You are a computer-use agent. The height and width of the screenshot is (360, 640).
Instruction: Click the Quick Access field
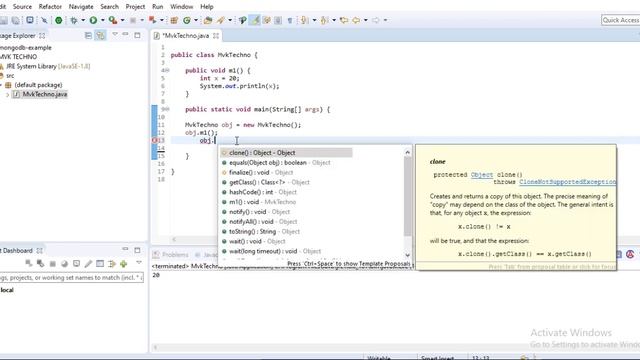620,20
